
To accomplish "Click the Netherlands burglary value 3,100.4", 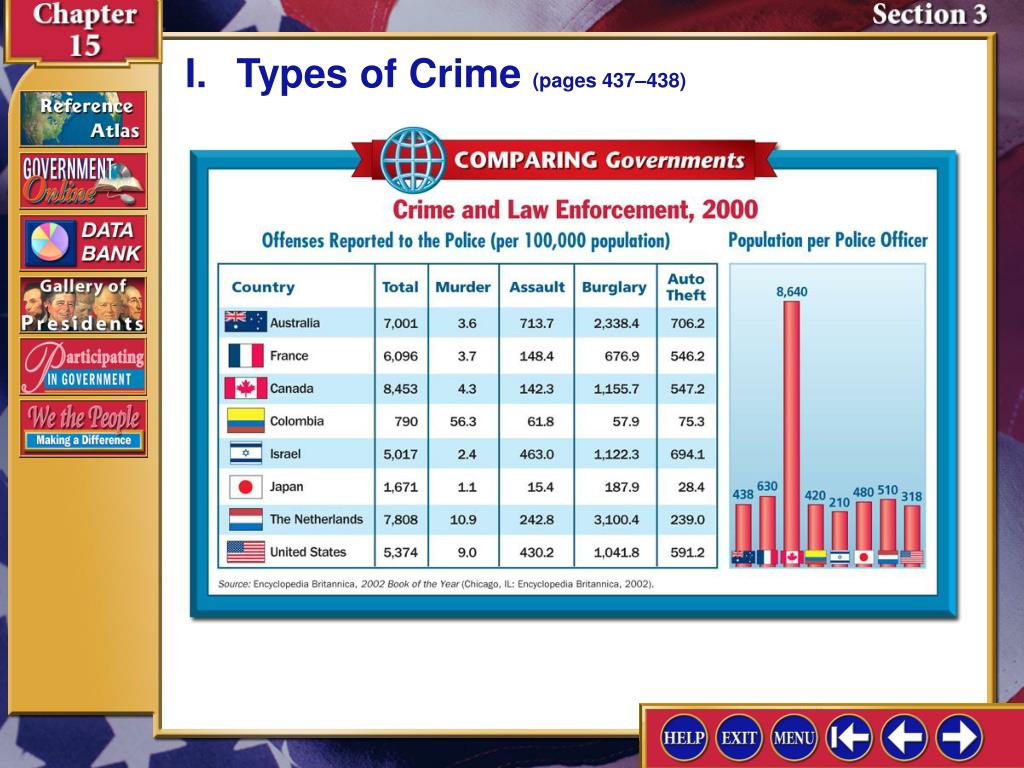I will (616, 519).
